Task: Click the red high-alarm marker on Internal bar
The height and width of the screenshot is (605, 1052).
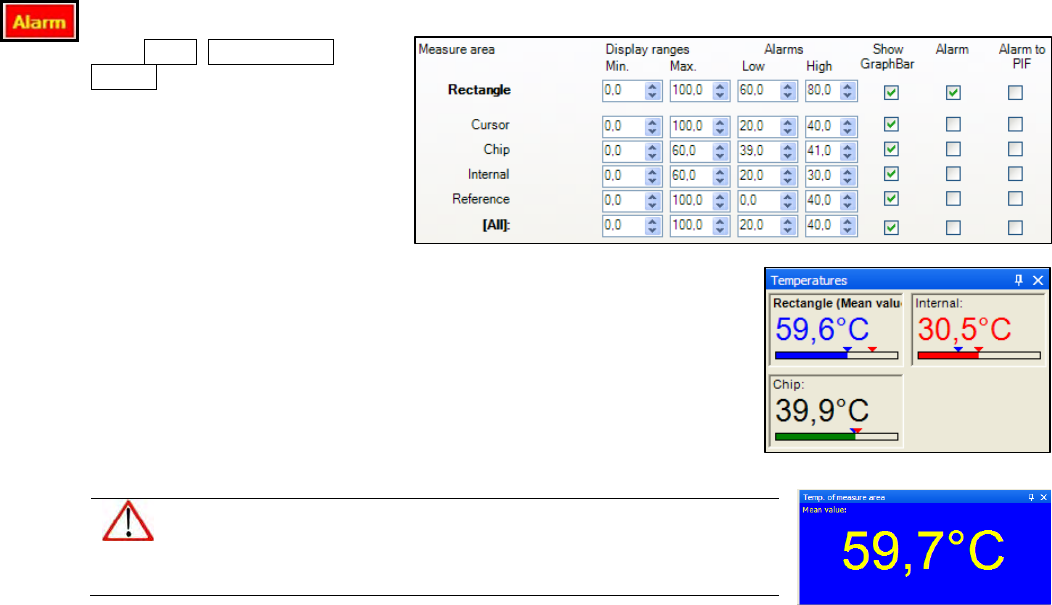Action: [978, 349]
